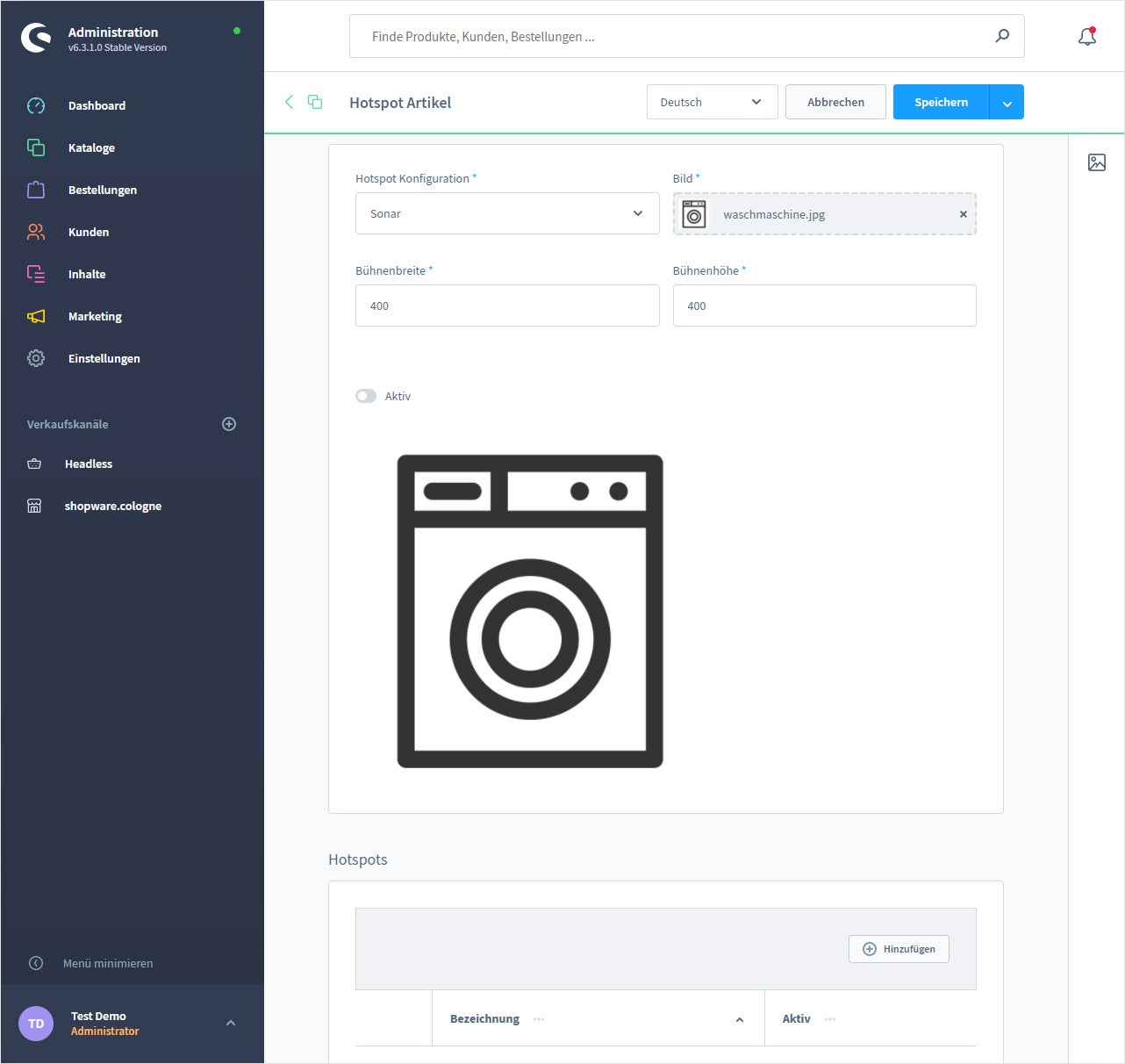Screen dimensions: 1125x1064
Task: Click the Bezeichnung column header
Action: point(598,1019)
